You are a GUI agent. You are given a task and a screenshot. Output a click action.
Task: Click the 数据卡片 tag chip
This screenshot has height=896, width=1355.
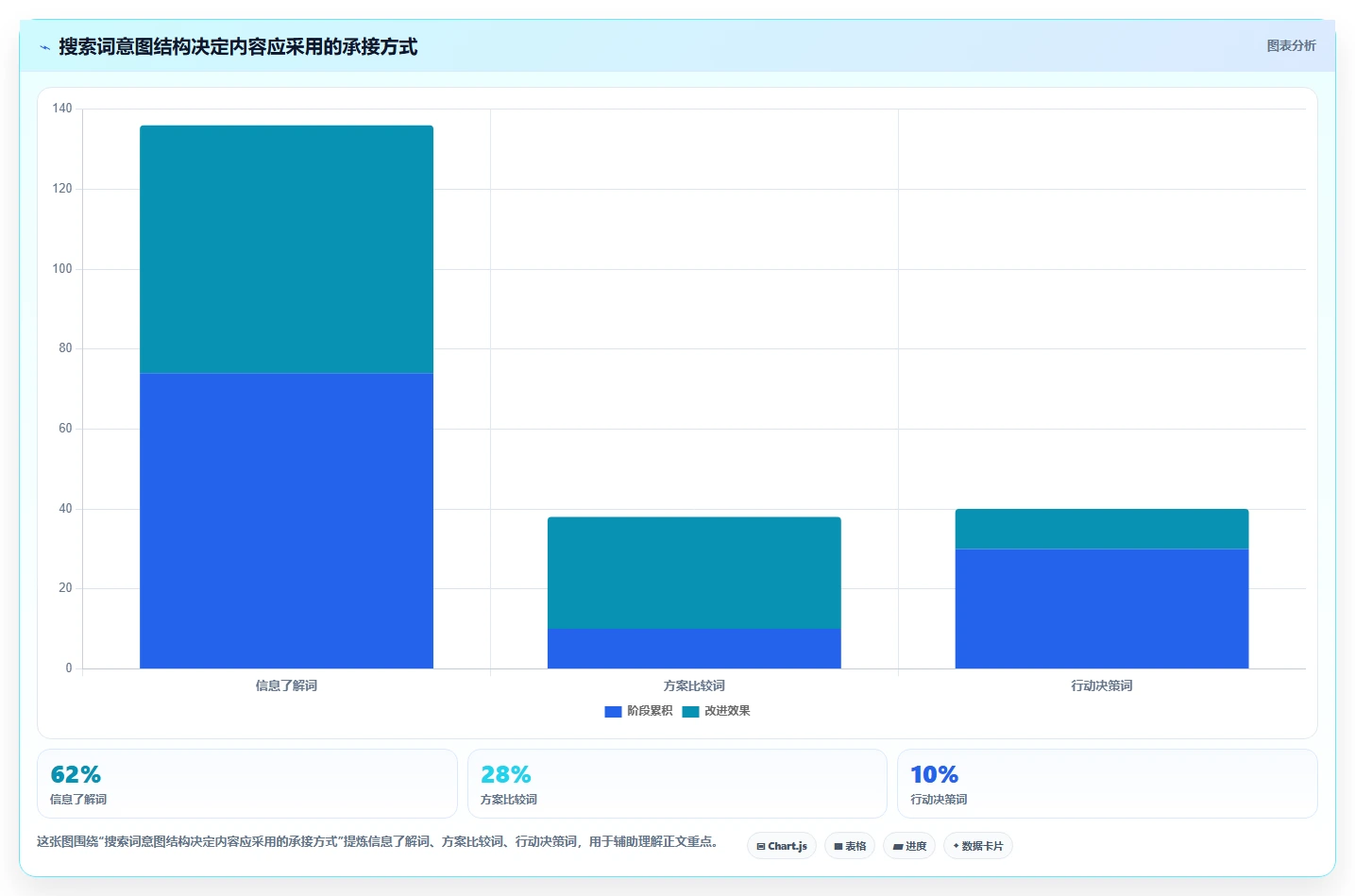(x=978, y=846)
